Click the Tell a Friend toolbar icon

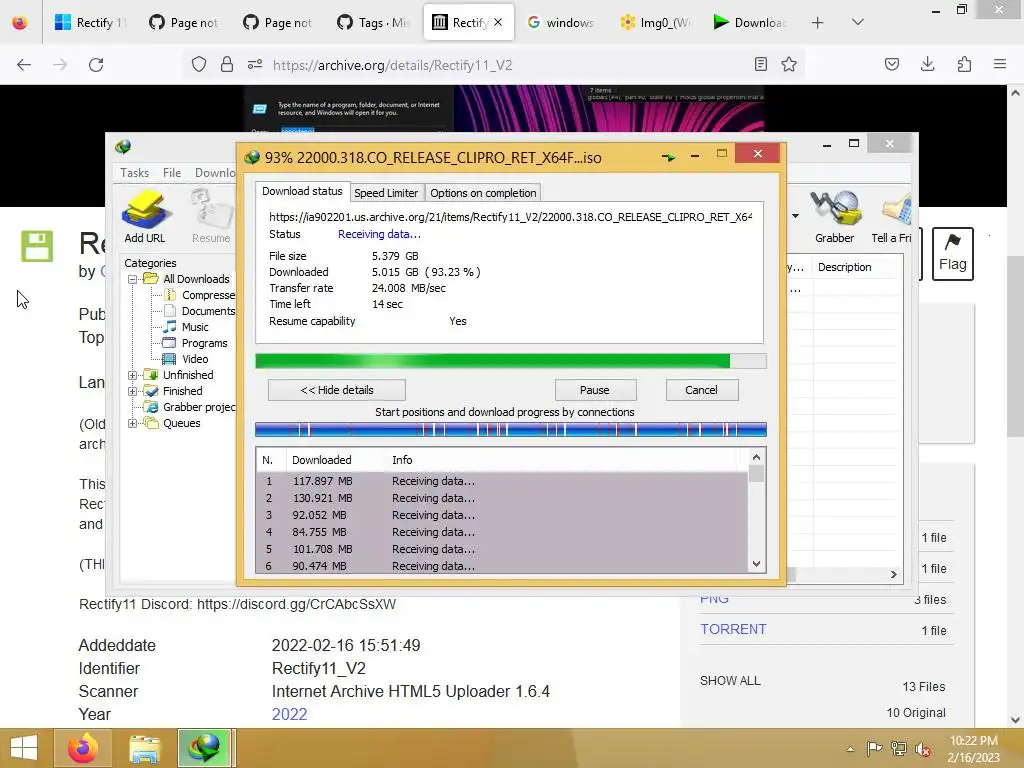coord(892,216)
